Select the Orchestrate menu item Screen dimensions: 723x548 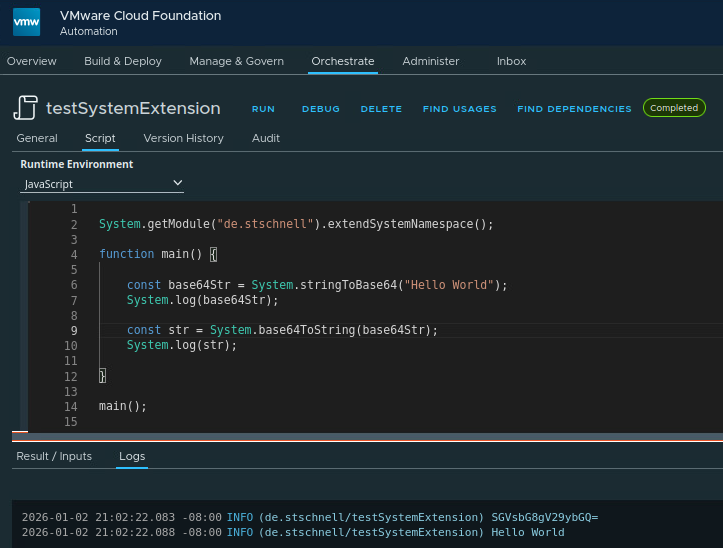tap(343, 61)
